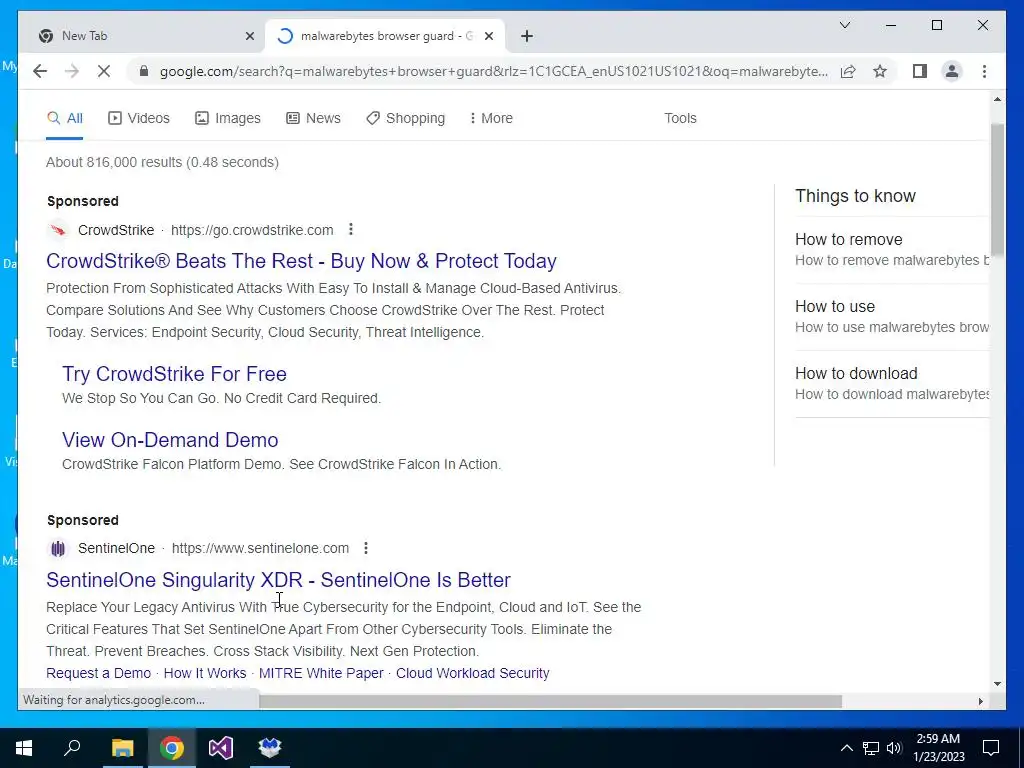The image size is (1024, 768).
Task: Open Try CrowdStrike For Free link
Action: [x=174, y=374]
